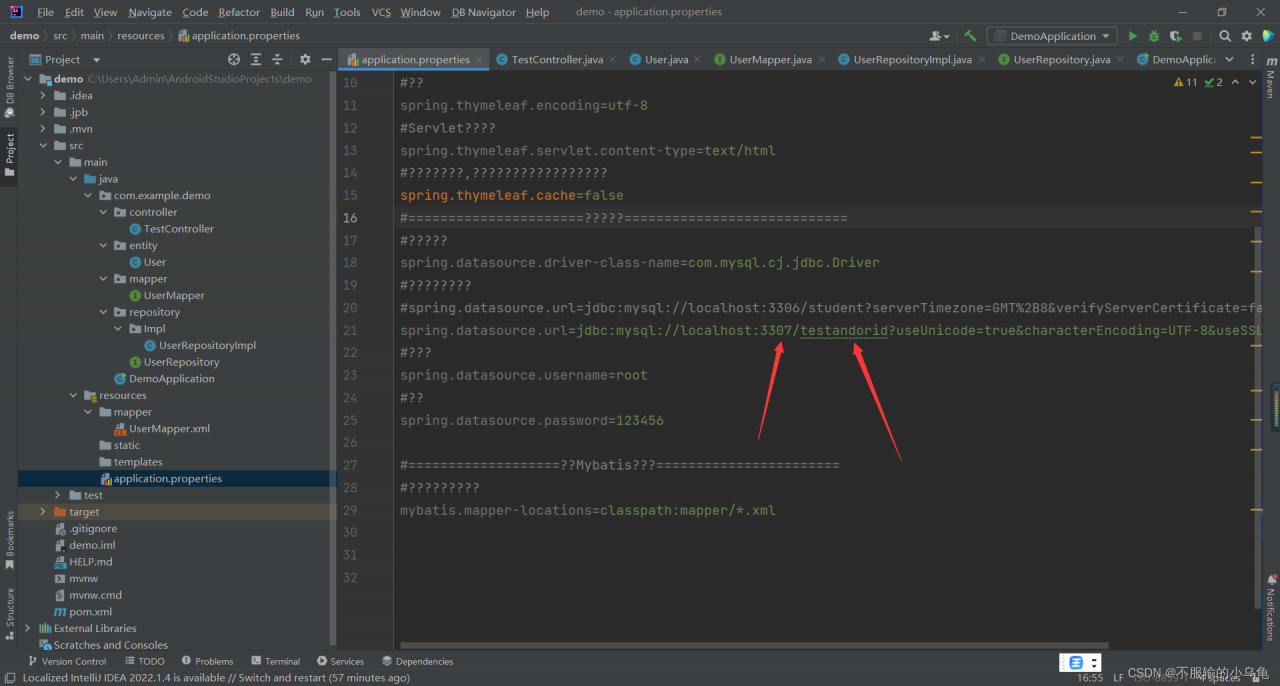Open Project panel options gear
1280x686 pixels.
[x=305, y=60]
